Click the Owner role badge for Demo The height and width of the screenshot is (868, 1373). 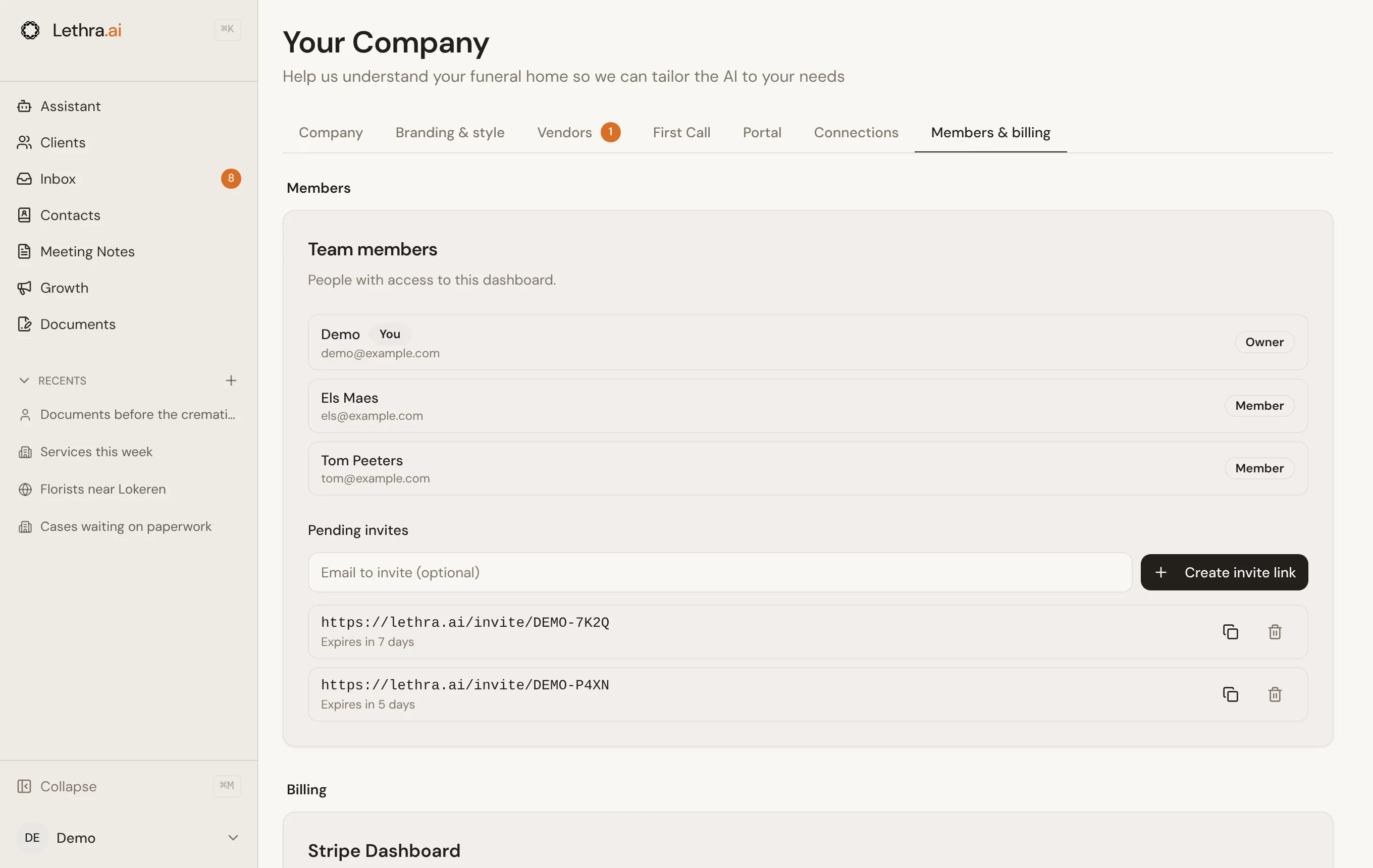pyautogui.click(x=1264, y=342)
